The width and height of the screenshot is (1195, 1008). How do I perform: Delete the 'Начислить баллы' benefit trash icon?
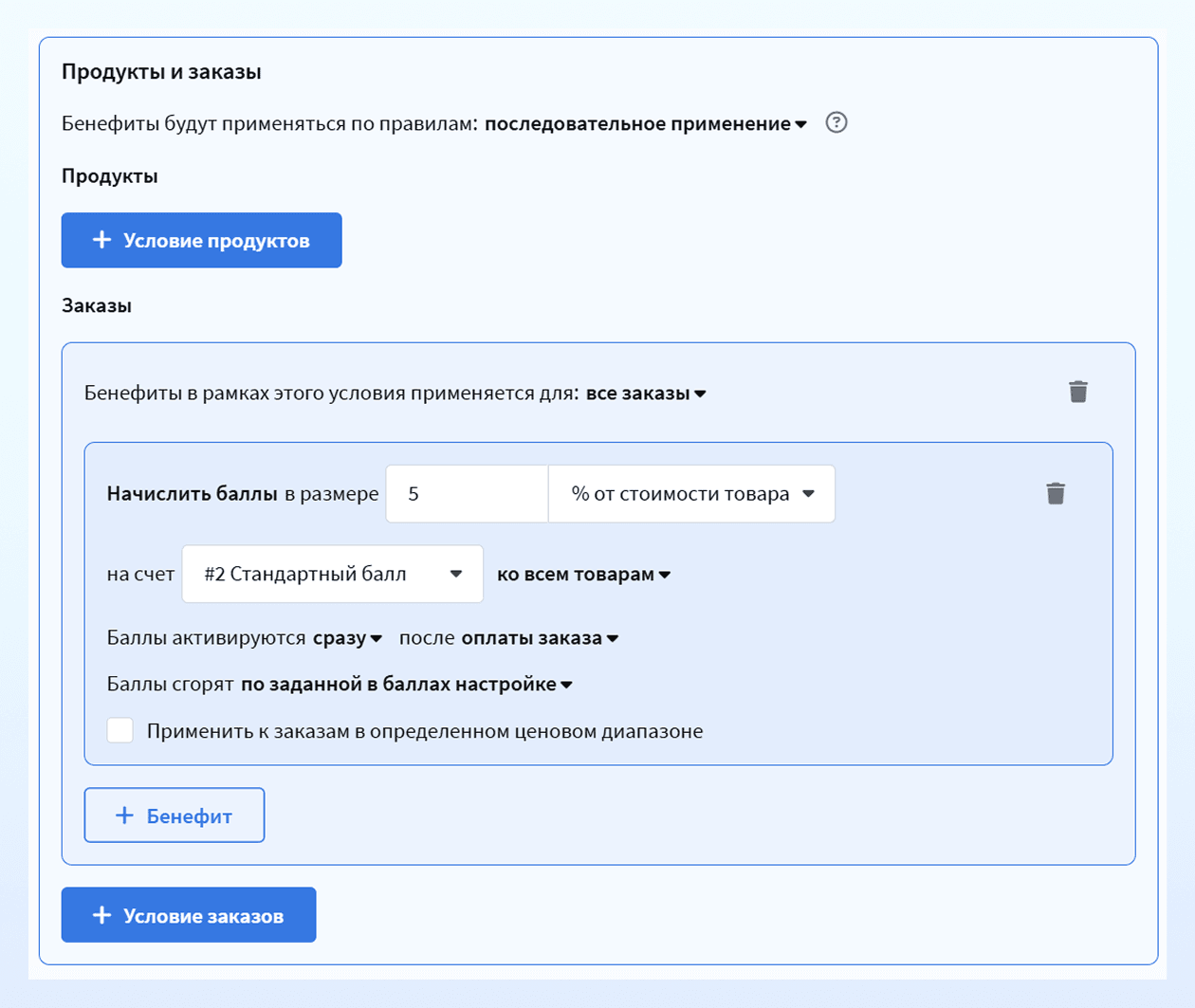1056,493
